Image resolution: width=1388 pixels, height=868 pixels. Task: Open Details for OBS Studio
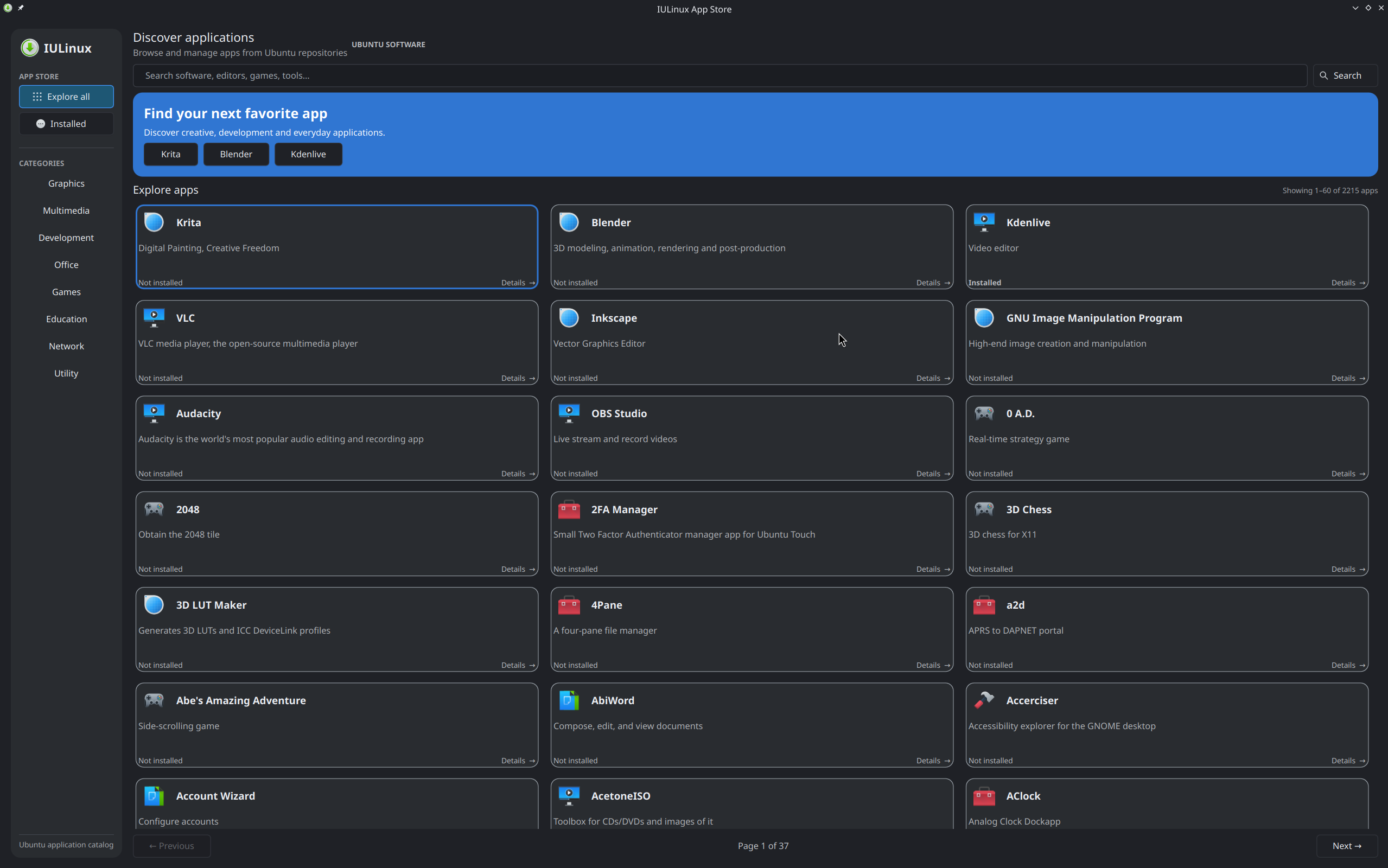coord(933,474)
